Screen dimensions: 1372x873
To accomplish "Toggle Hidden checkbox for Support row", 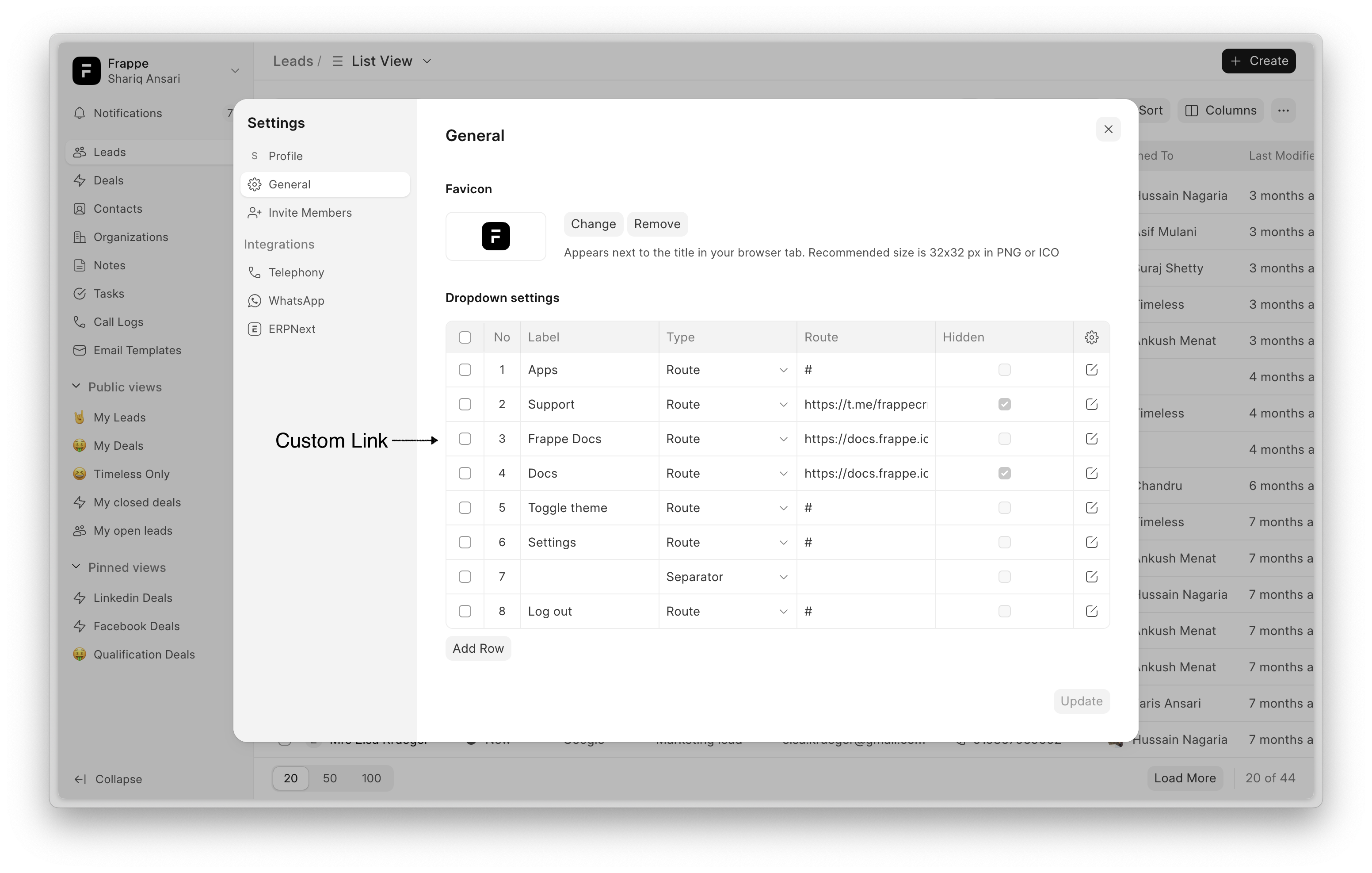I will tap(1004, 404).
